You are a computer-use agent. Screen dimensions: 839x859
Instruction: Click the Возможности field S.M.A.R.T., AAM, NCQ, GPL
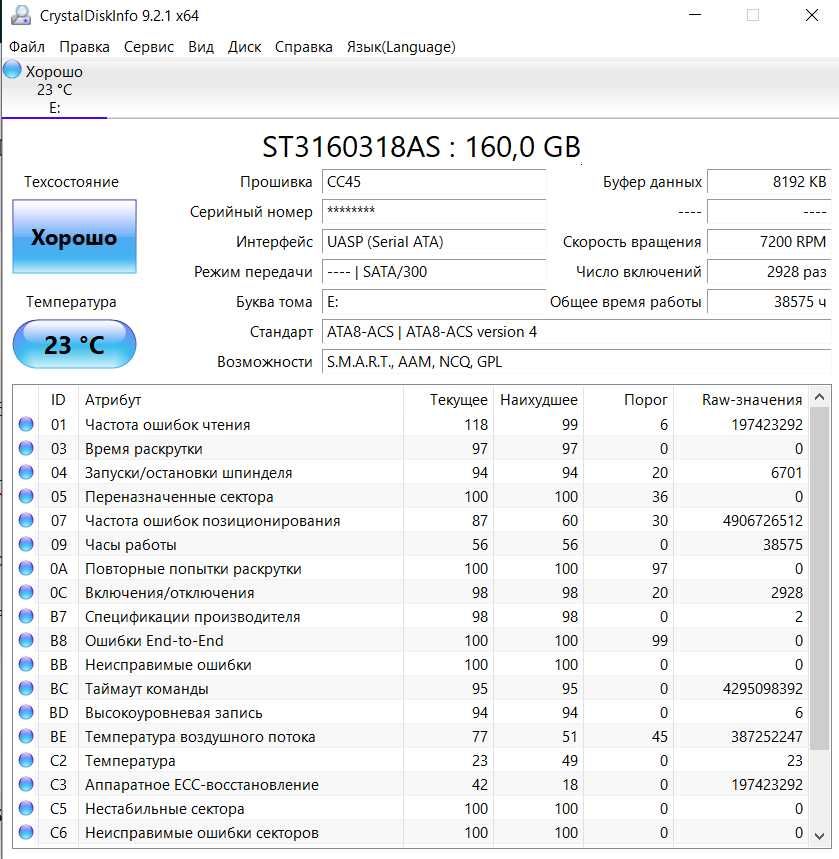click(577, 362)
